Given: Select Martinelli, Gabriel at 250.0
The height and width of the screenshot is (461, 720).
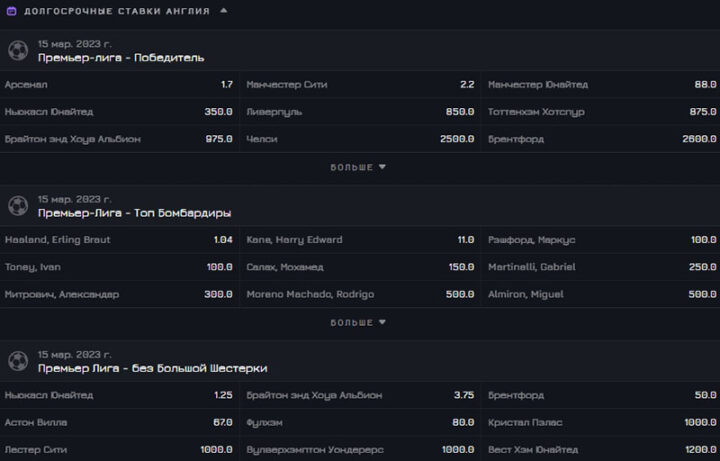Looking at the screenshot, I should tap(601, 267).
